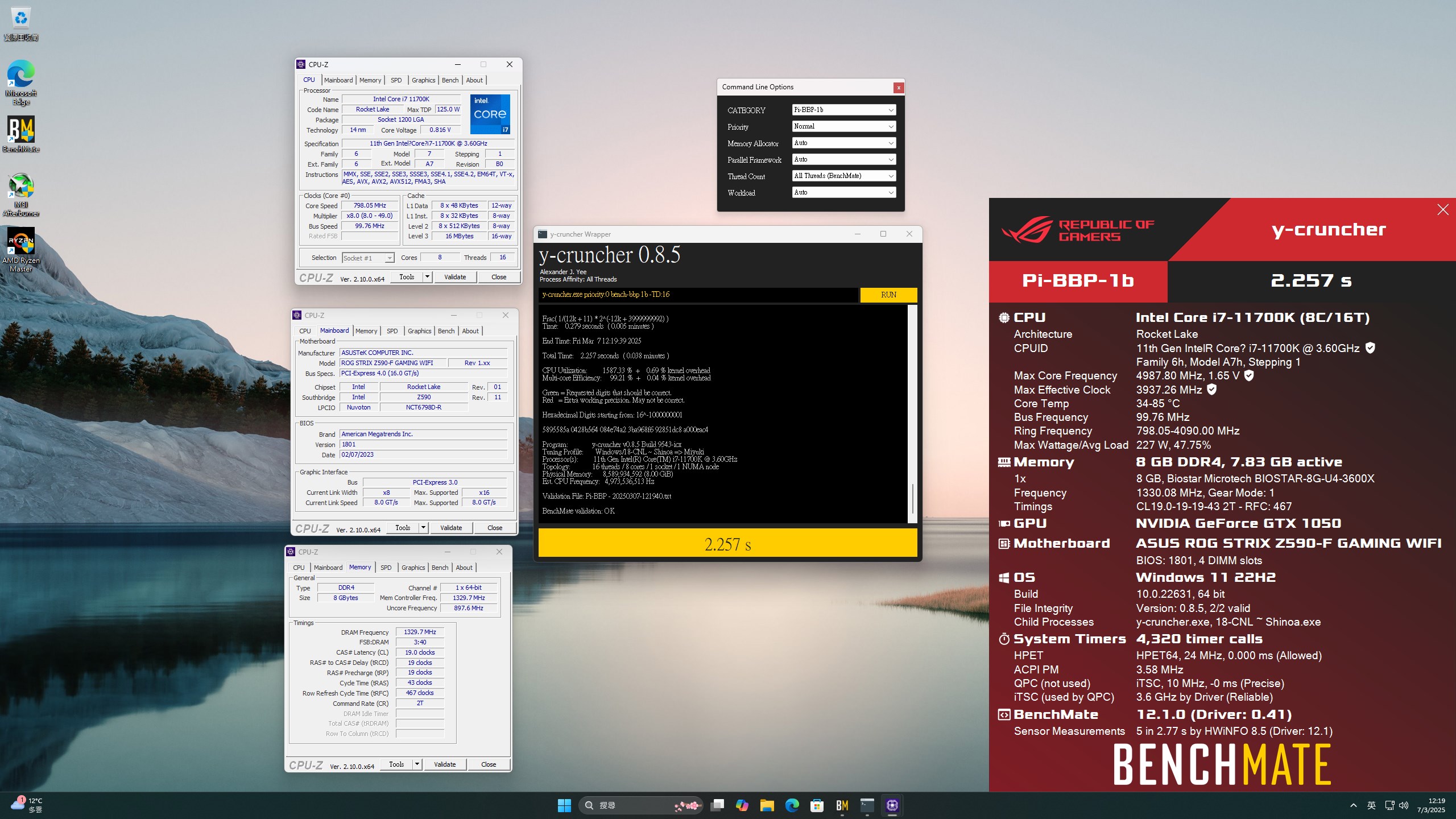
Task: Select SPD tab in the Memory CPU-Z window
Action: (x=386, y=568)
